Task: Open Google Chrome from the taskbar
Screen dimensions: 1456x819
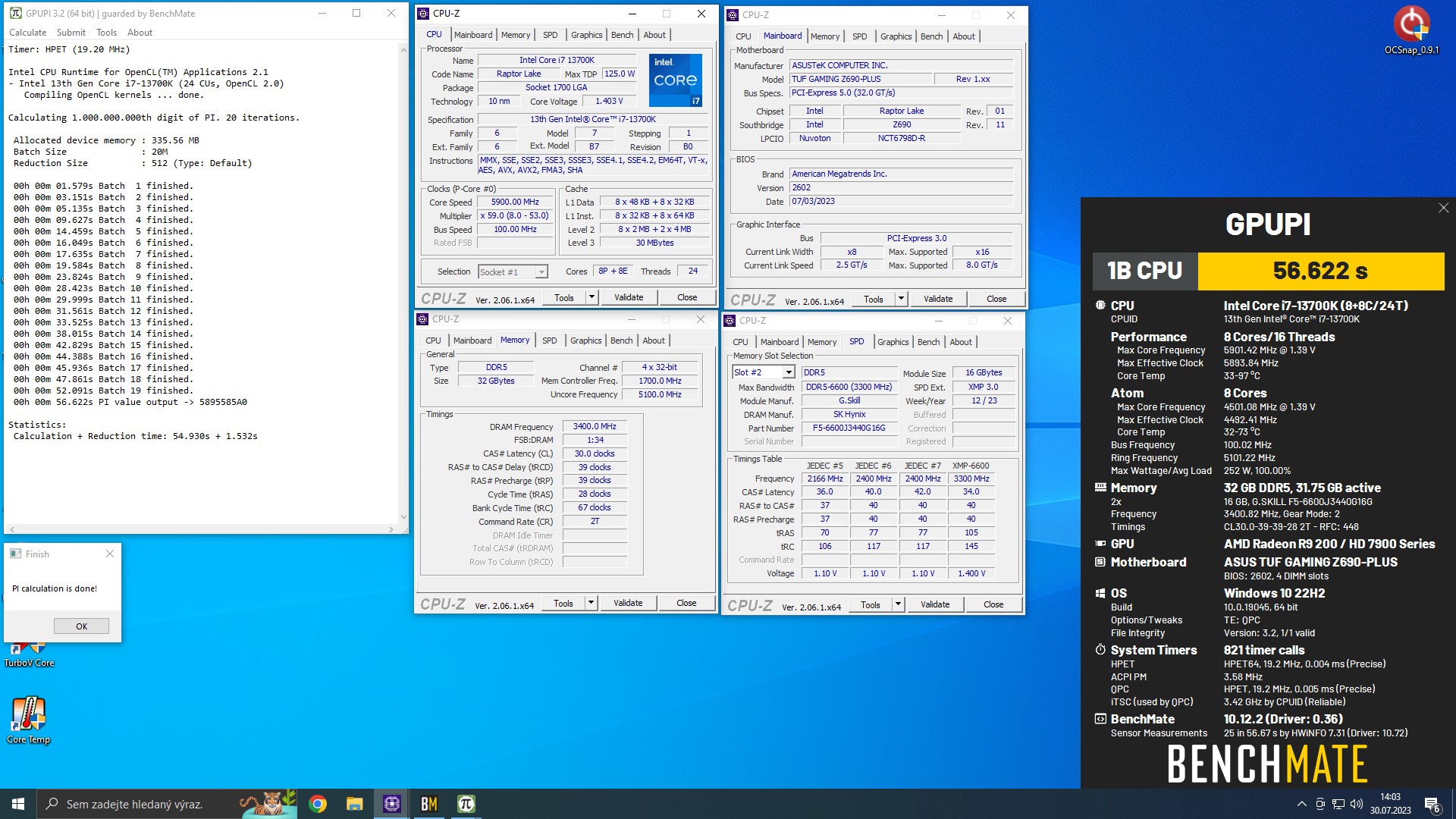Action: click(x=318, y=804)
